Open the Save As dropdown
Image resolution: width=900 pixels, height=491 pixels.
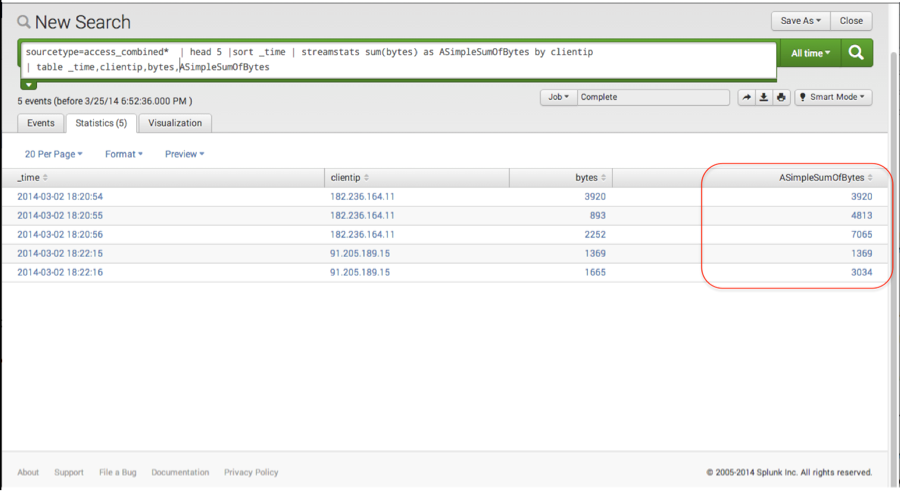800,20
